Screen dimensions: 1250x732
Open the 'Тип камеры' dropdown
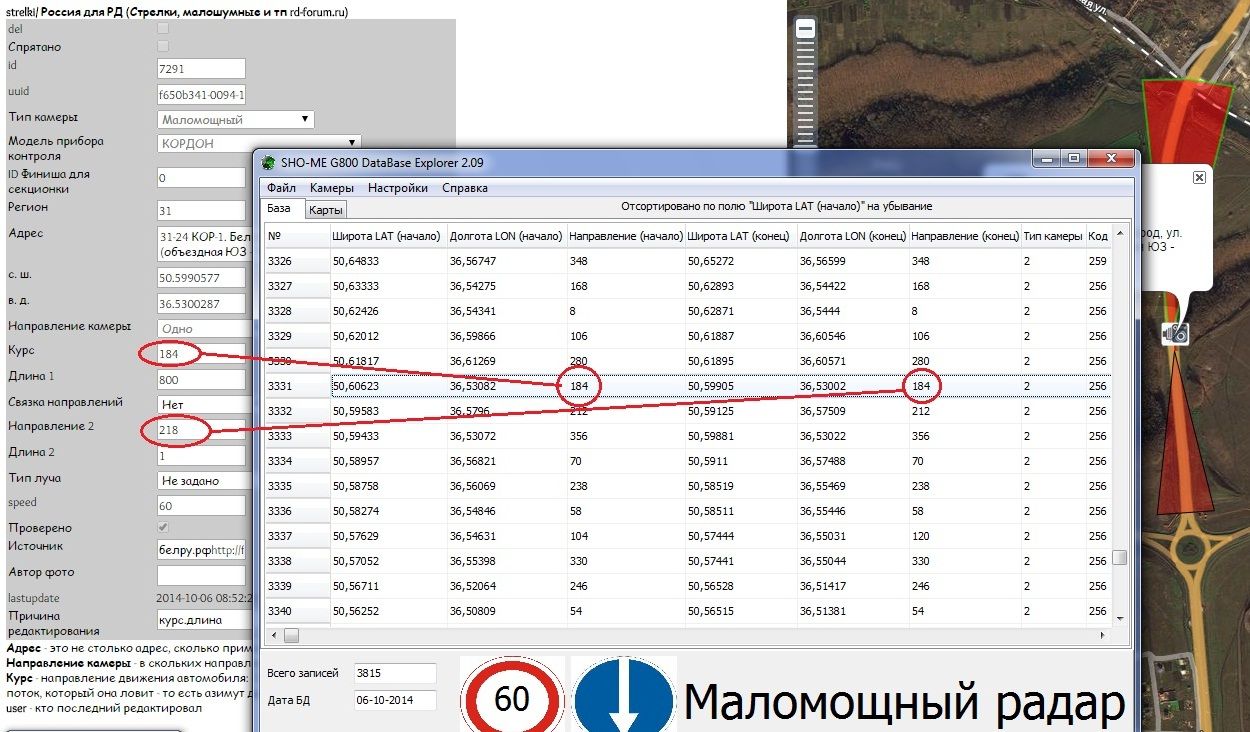[236, 119]
